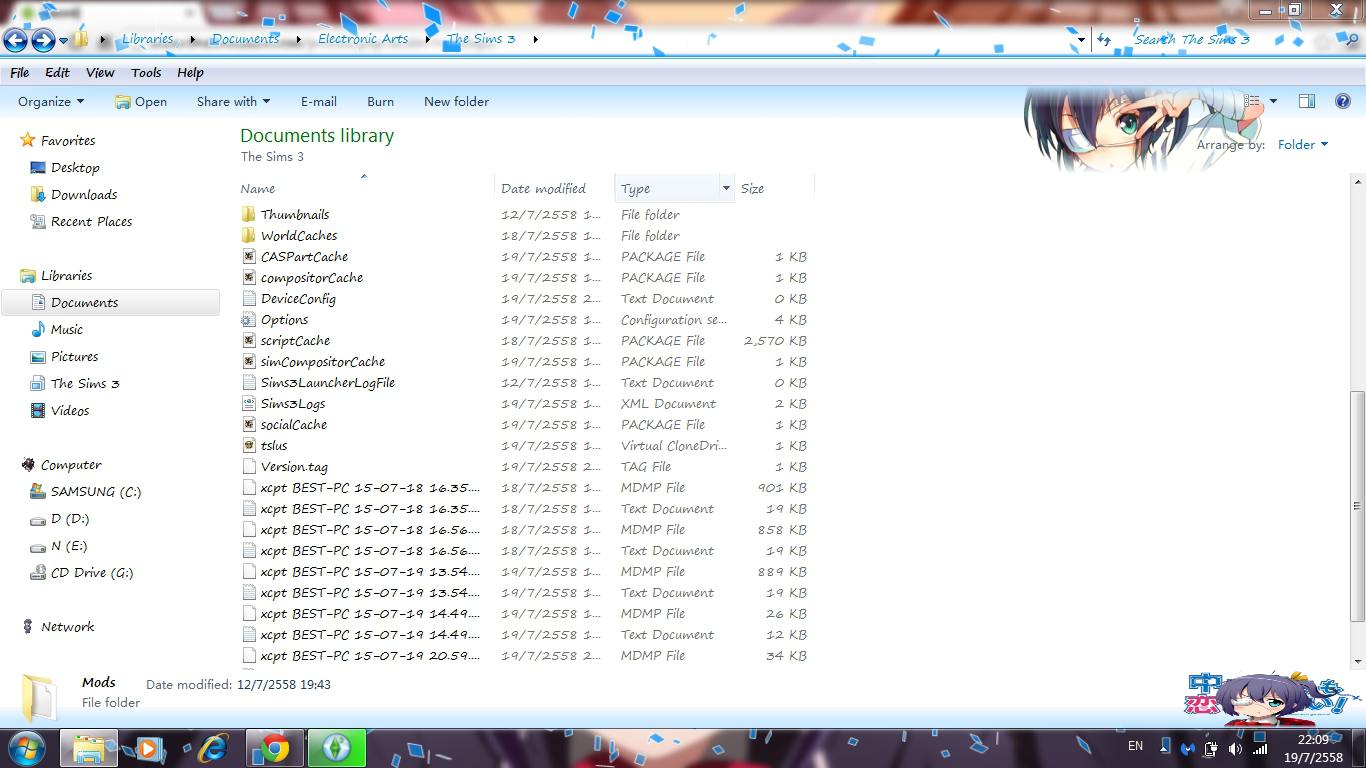Image resolution: width=1366 pixels, height=768 pixels.
Task: Change view using the views icon
Action: [x=1252, y=101]
